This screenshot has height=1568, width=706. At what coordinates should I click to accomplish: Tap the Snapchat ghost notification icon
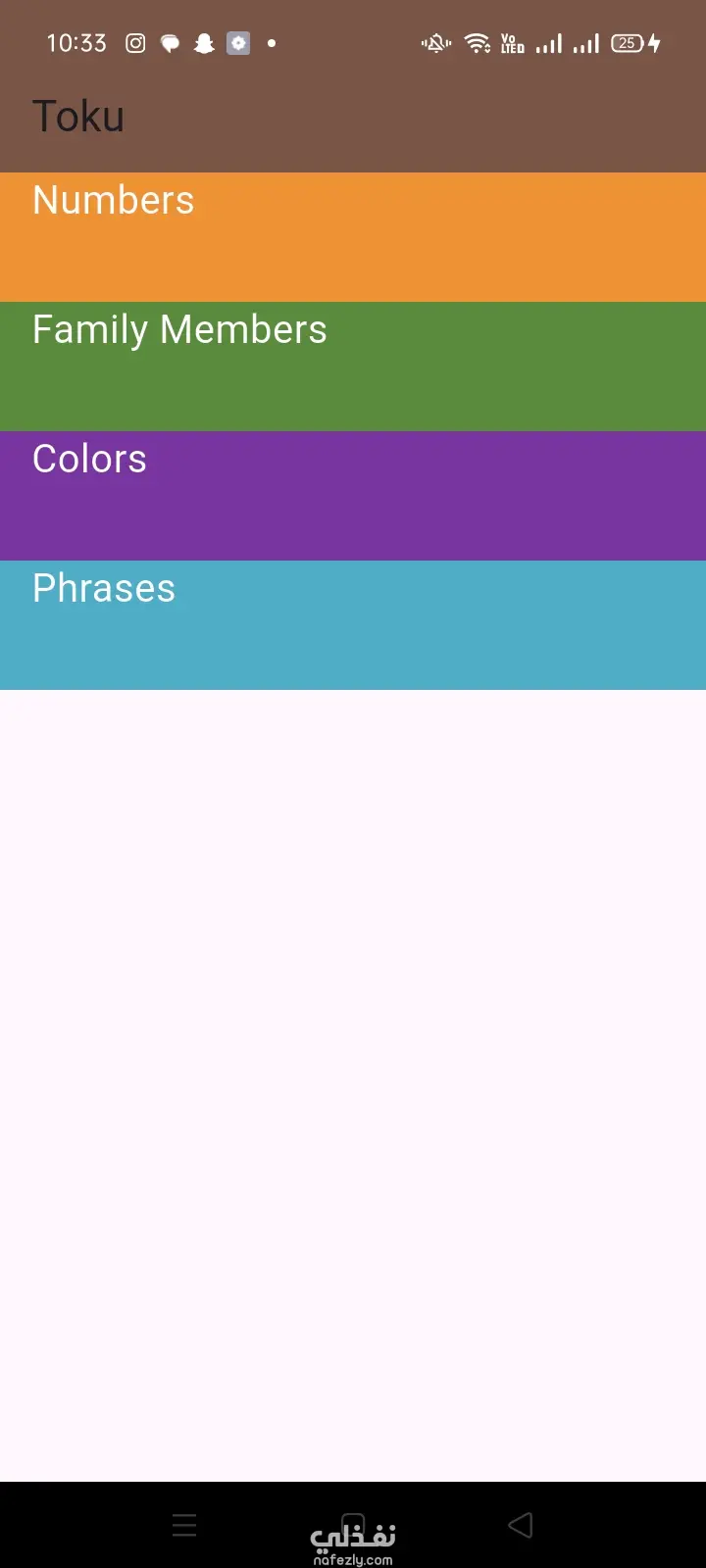[x=204, y=43]
